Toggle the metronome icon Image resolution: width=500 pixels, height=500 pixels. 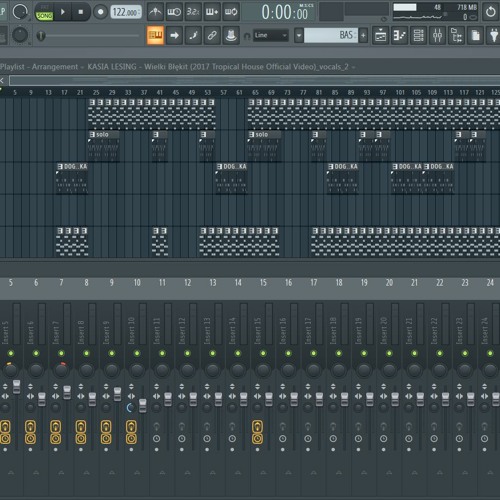[155, 12]
